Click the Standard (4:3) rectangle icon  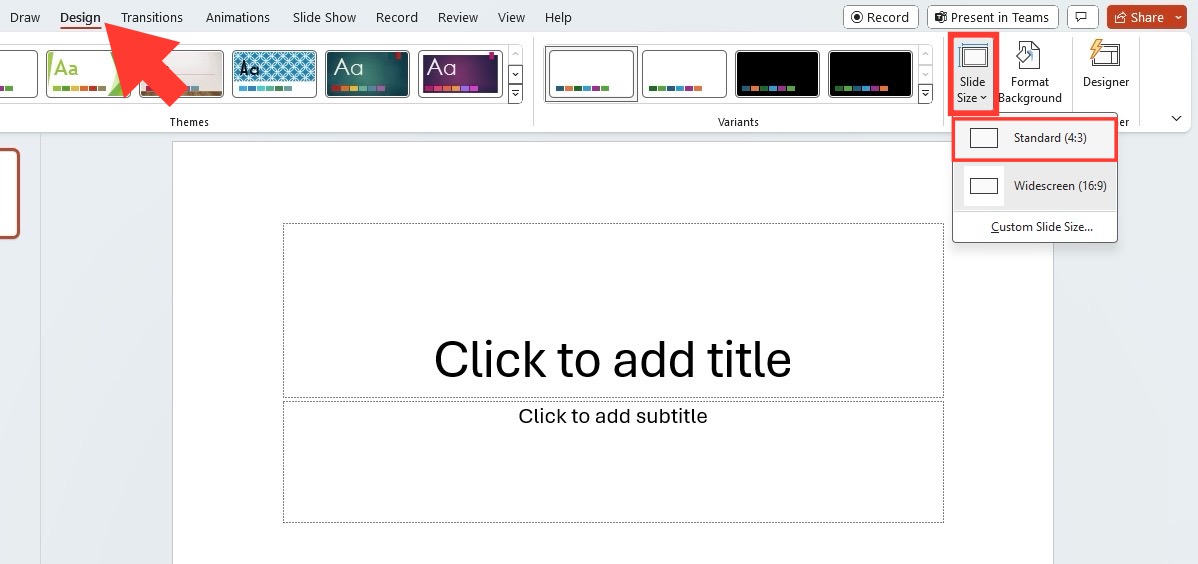point(983,138)
